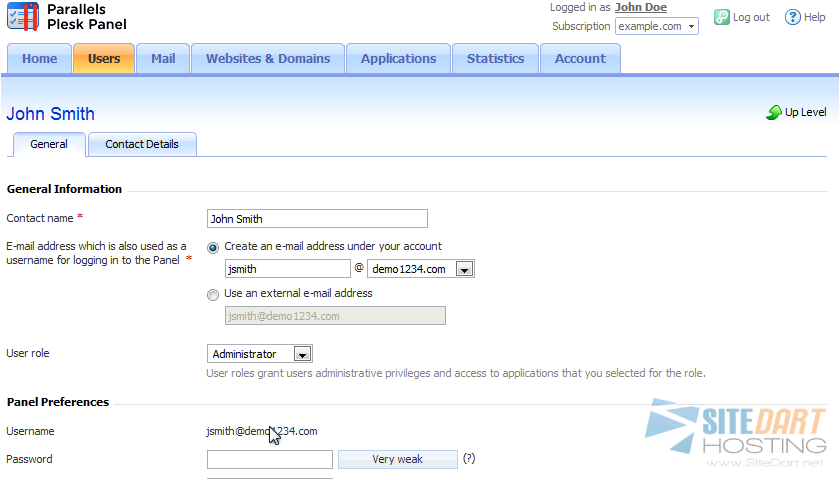Go to the Home tab
Image resolution: width=840 pixels, height=480 pixels.
point(40,58)
